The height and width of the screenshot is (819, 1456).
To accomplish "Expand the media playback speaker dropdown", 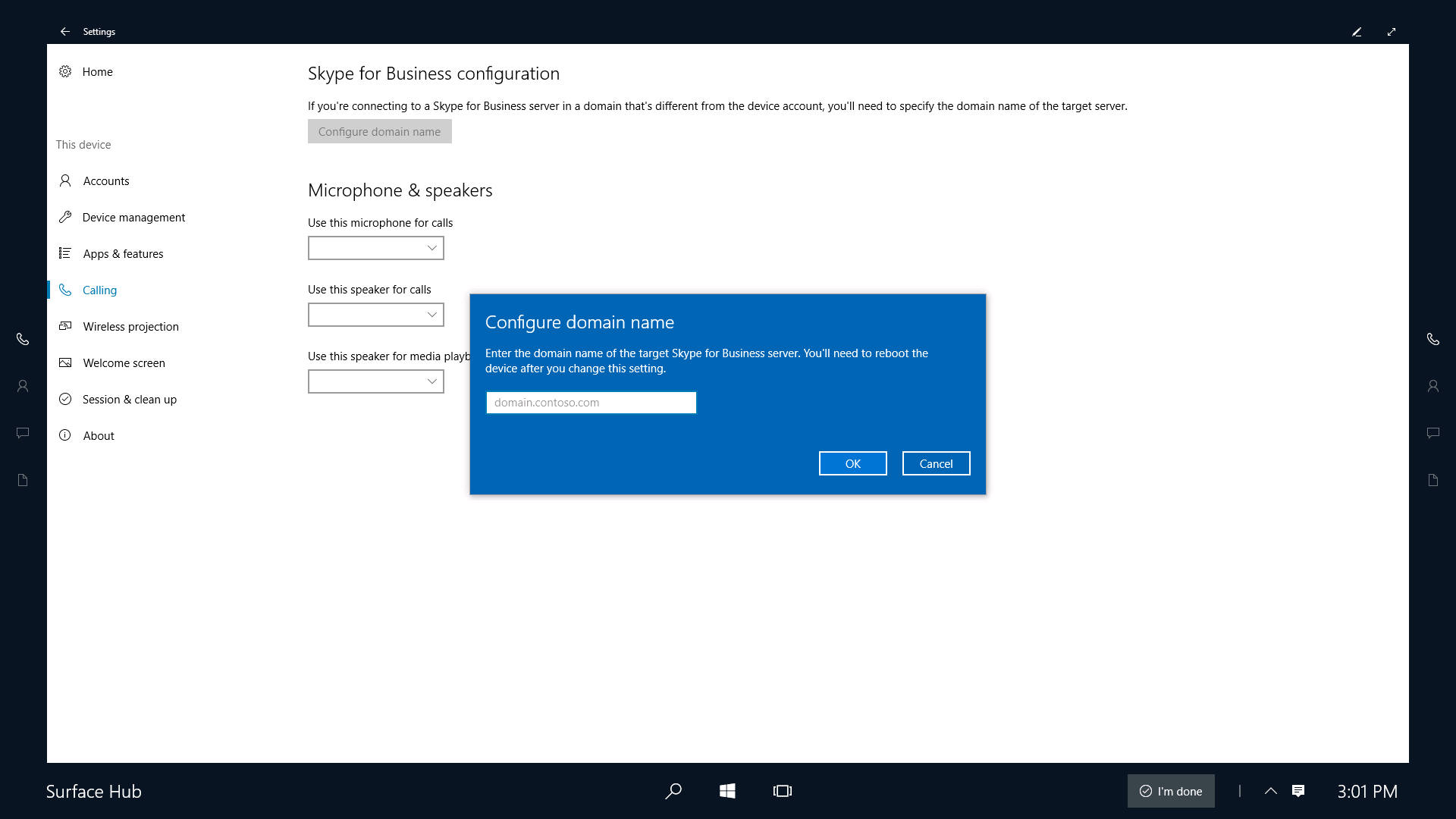I will [432, 381].
